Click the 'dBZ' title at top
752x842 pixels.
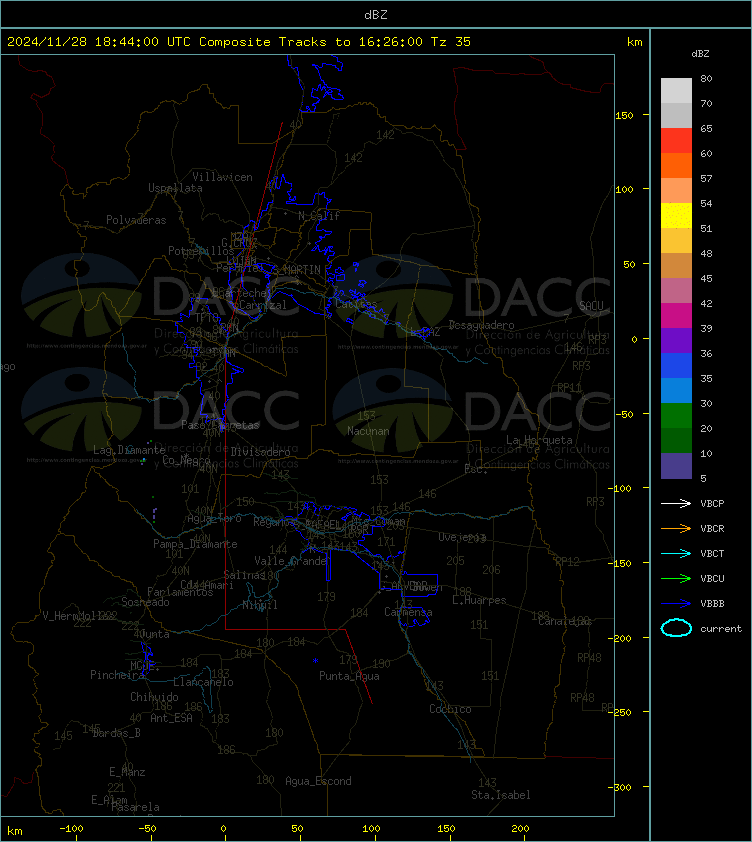[375, 14]
